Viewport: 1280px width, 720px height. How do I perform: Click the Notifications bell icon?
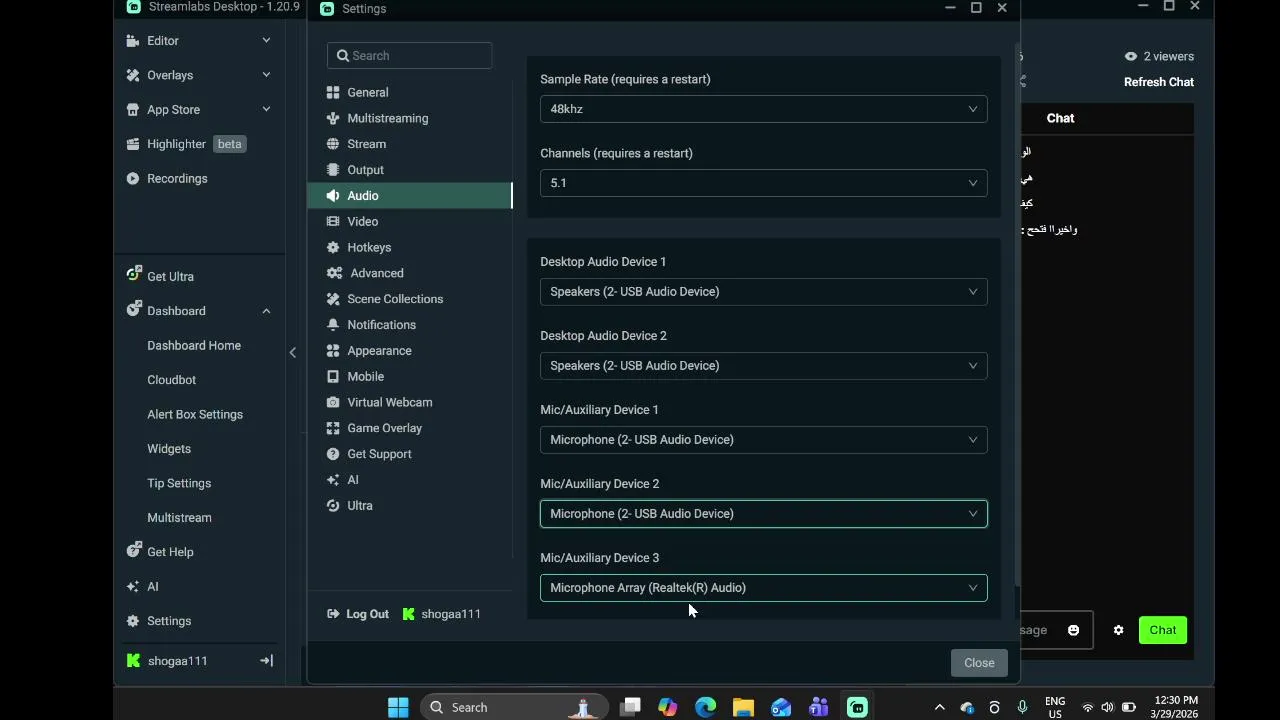(x=333, y=325)
